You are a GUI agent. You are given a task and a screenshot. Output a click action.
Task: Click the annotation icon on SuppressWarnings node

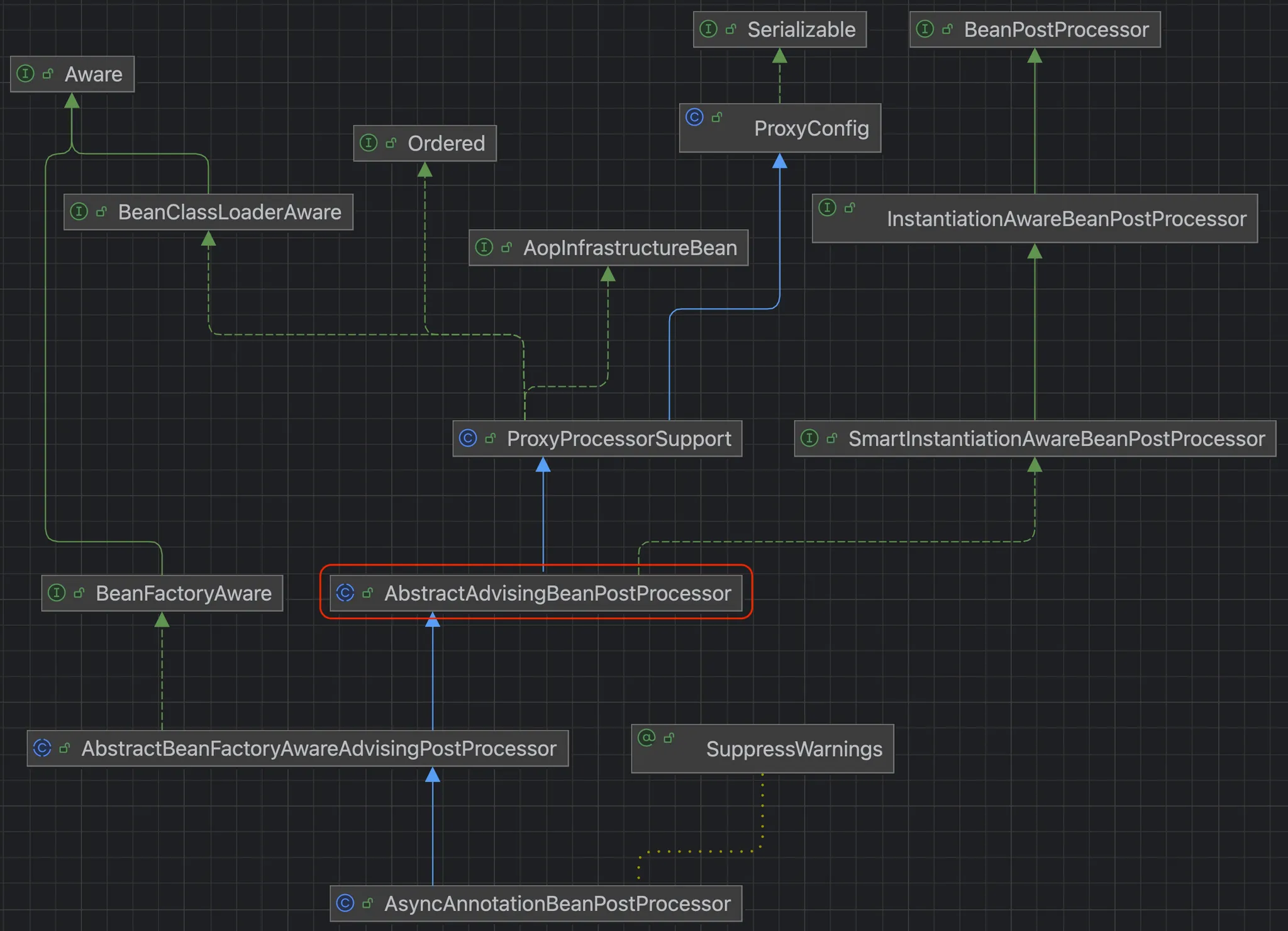pos(647,737)
